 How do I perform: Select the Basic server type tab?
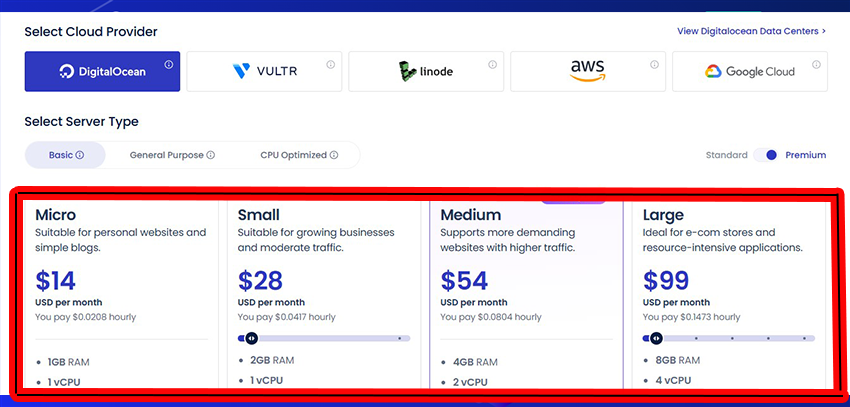click(x=65, y=155)
